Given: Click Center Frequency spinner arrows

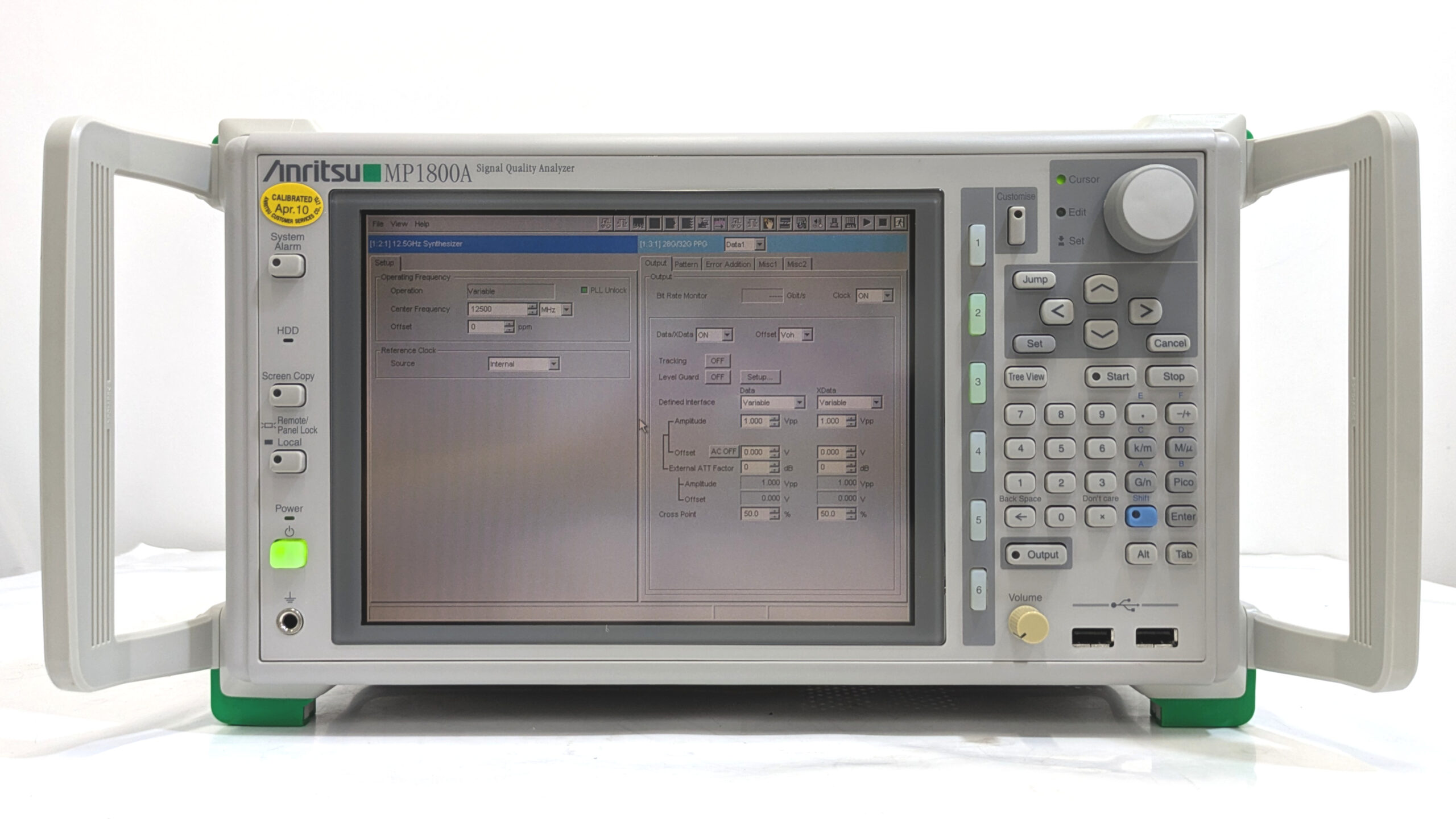Looking at the screenshot, I should (532, 309).
